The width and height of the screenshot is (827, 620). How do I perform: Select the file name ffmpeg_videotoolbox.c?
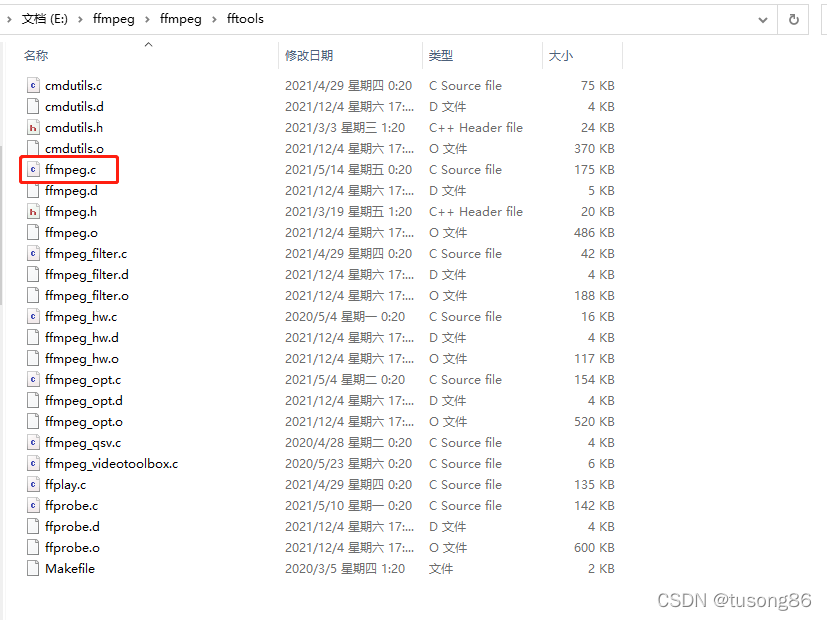(x=111, y=463)
